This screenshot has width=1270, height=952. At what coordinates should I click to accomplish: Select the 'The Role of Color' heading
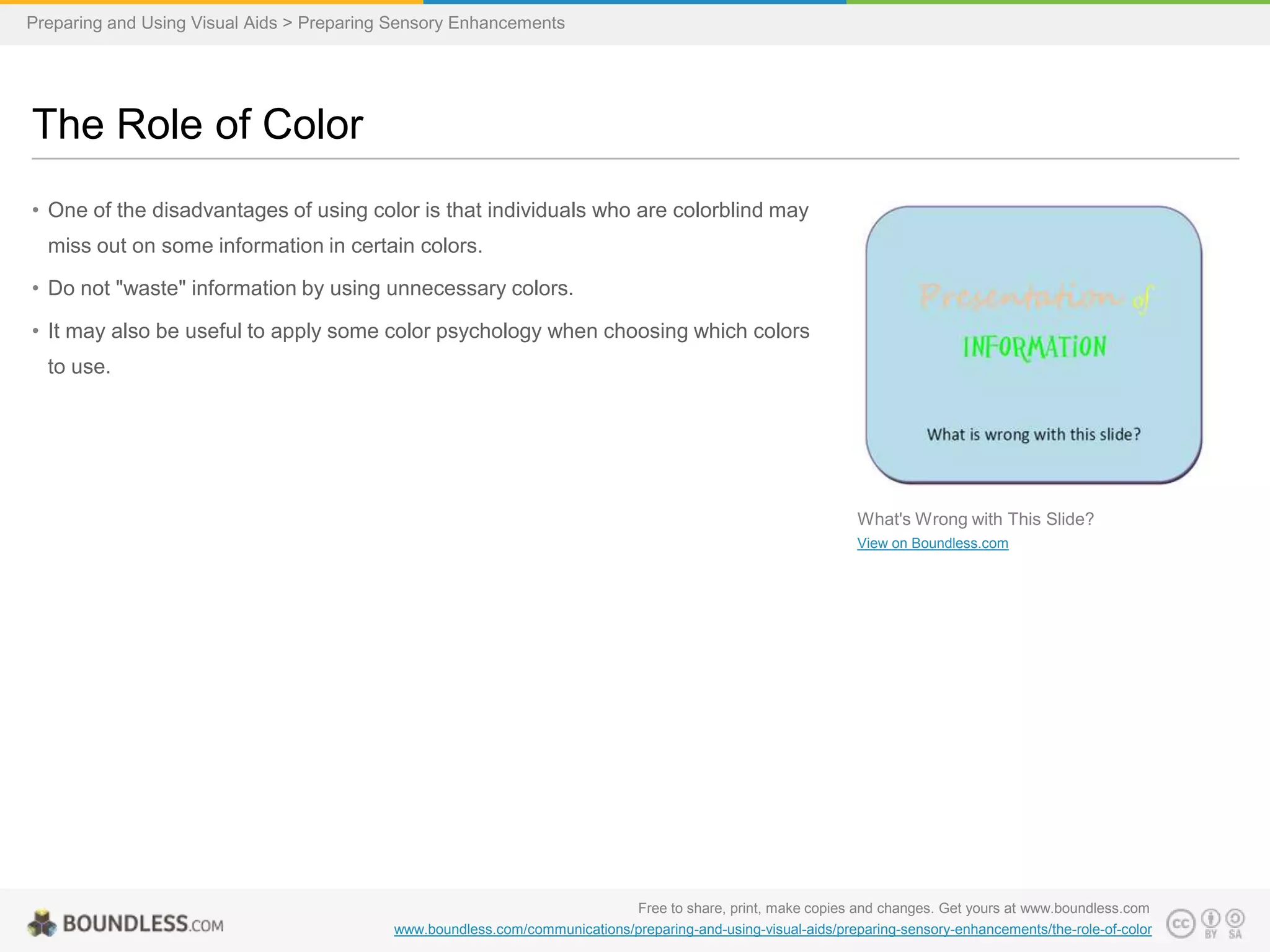tap(197, 124)
